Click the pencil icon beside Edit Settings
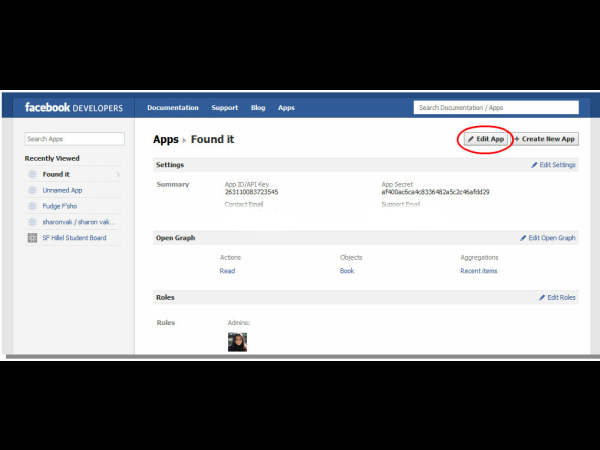The height and width of the screenshot is (450, 600). [x=534, y=165]
